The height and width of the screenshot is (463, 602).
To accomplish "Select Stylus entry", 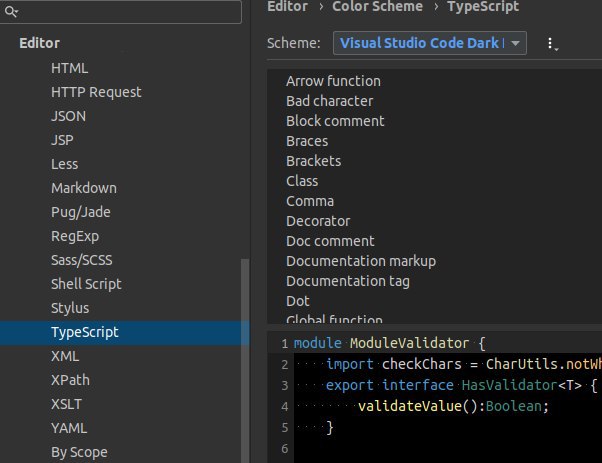I will [70, 308].
